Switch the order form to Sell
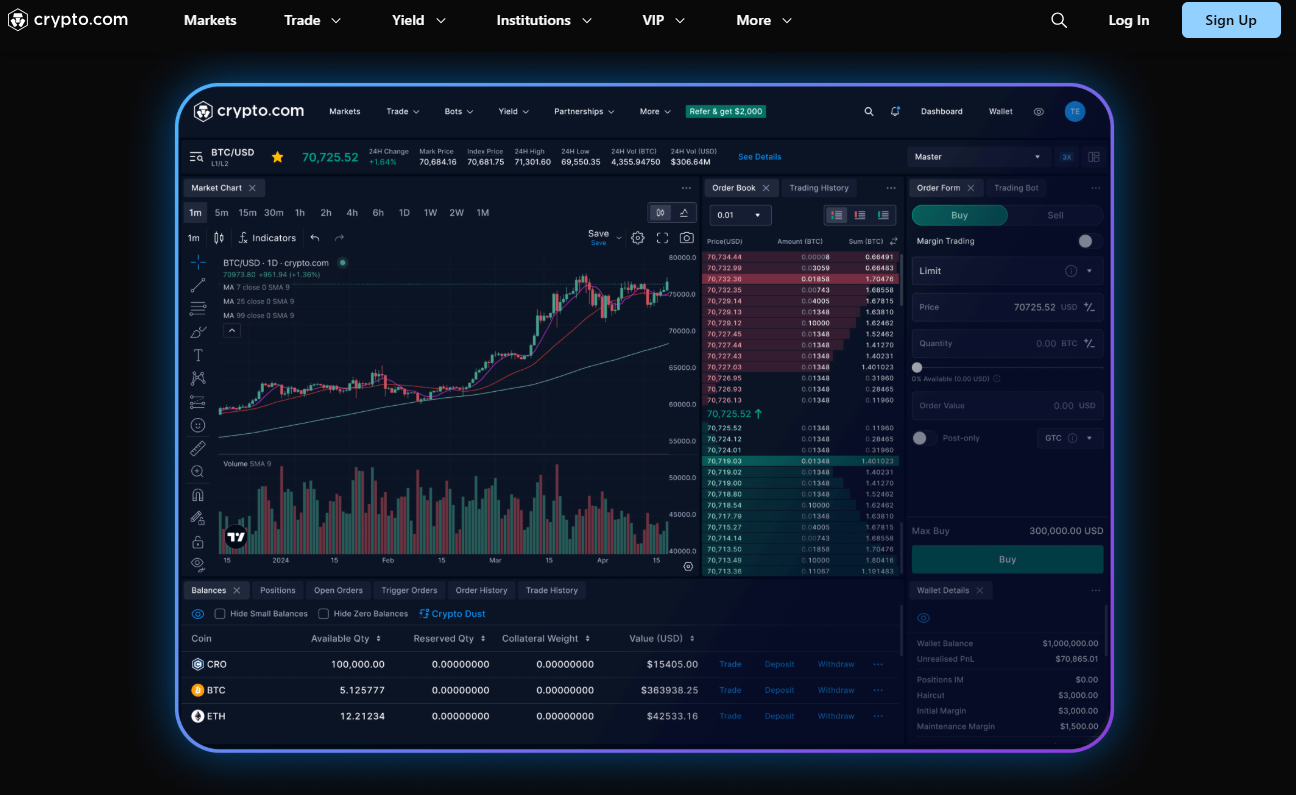This screenshot has width=1296, height=795. pos(1055,215)
